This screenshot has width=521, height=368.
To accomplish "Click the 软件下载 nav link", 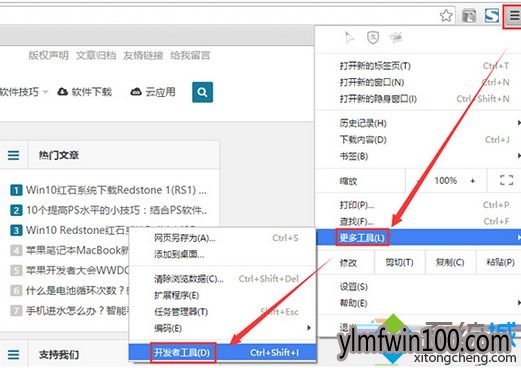I will 91,92.
